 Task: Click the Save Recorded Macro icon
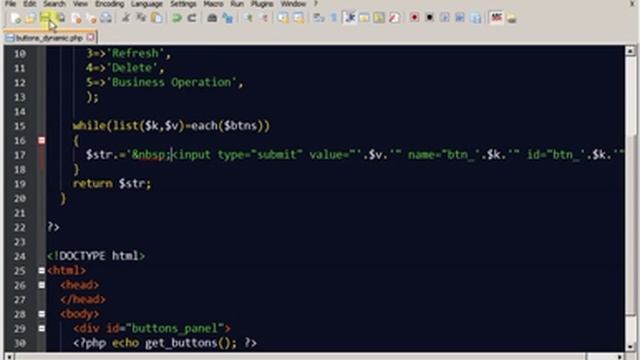pyautogui.click(x=476, y=18)
